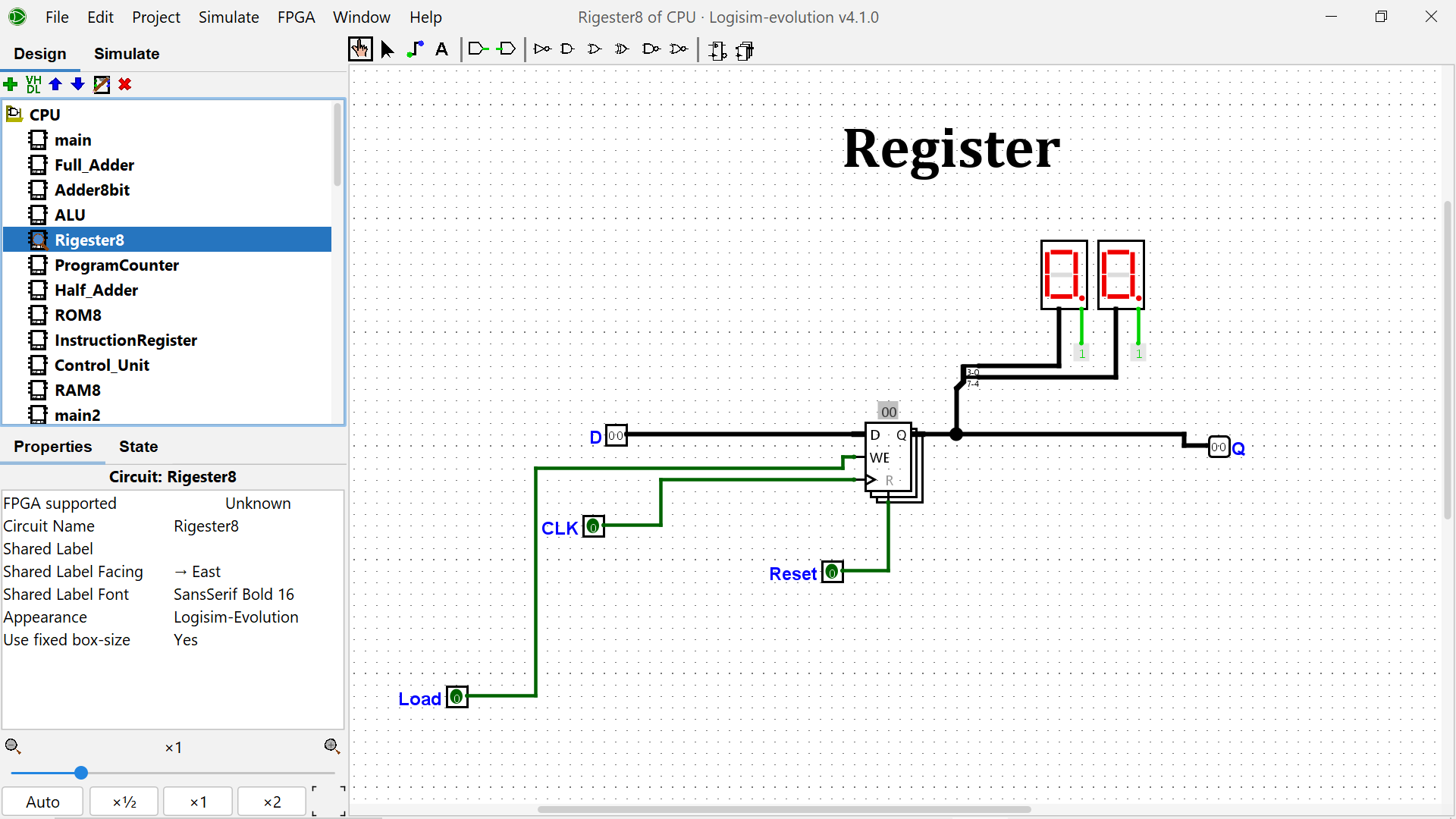This screenshot has width=1456, height=819.
Task: Open the Project menu
Action: [x=156, y=17]
